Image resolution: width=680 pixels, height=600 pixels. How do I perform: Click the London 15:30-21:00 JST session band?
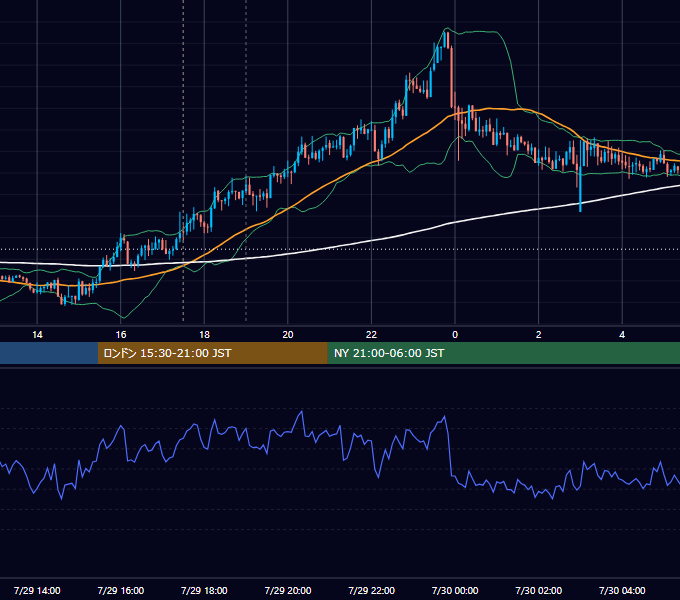point(212,353)
